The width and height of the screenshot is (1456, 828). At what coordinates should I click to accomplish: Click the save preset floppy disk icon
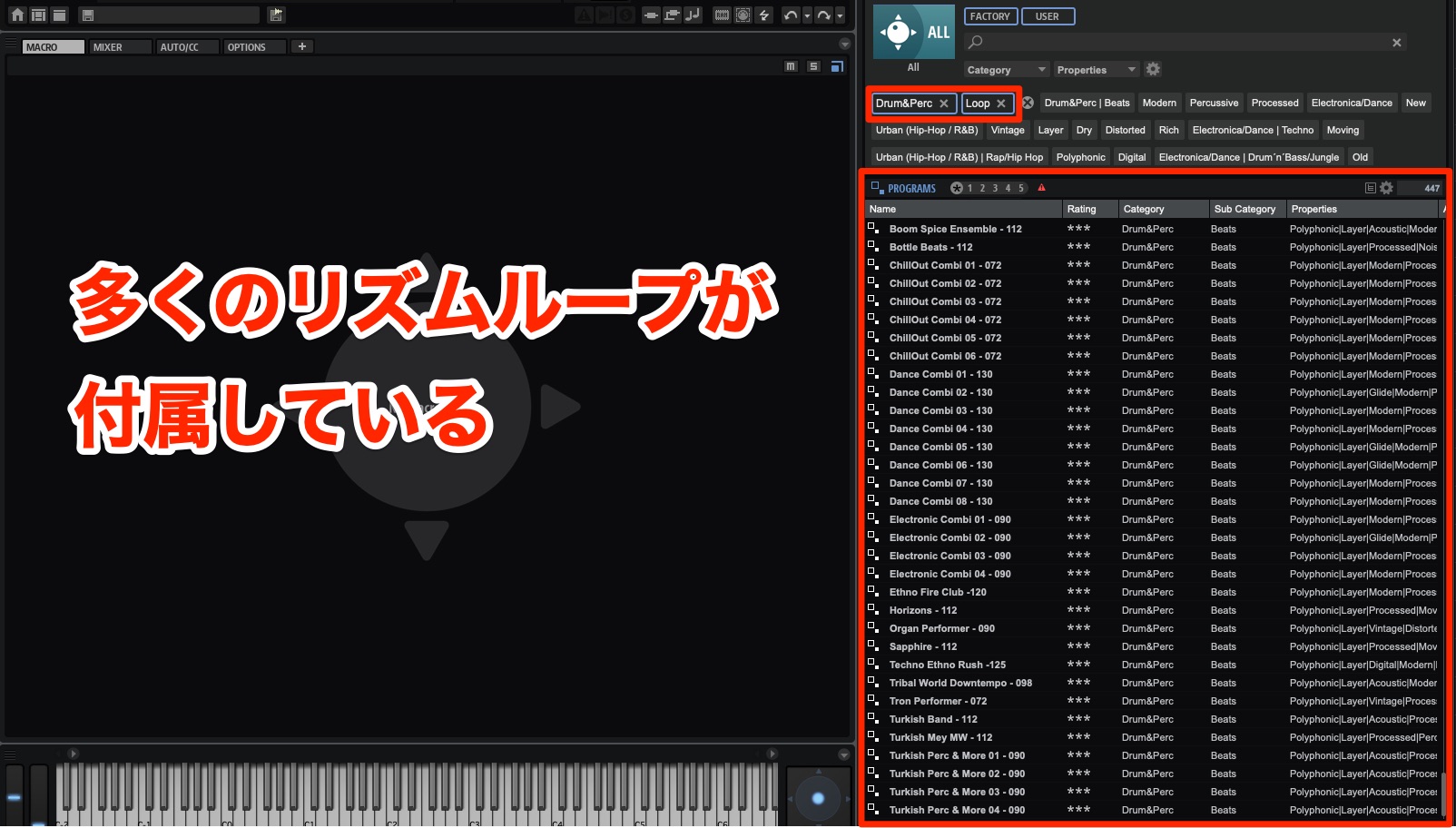[88, 15]
